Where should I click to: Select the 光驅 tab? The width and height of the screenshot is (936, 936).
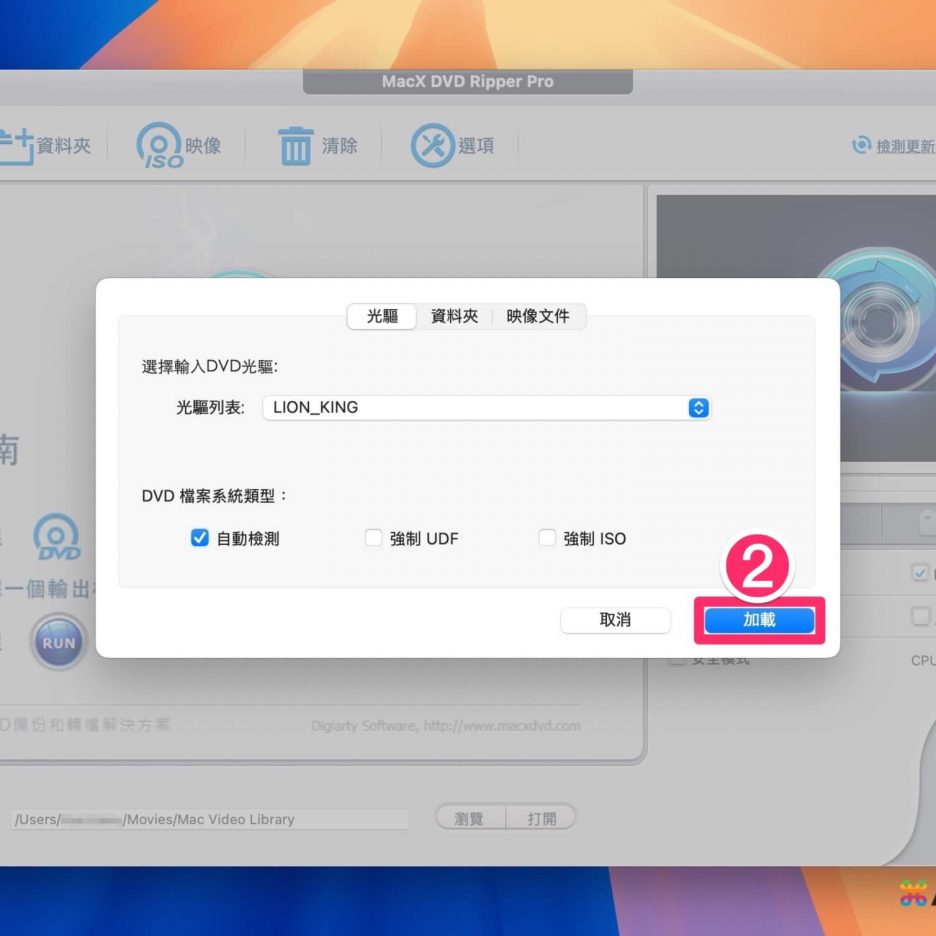pyautogui.click(x=382, y=316)
